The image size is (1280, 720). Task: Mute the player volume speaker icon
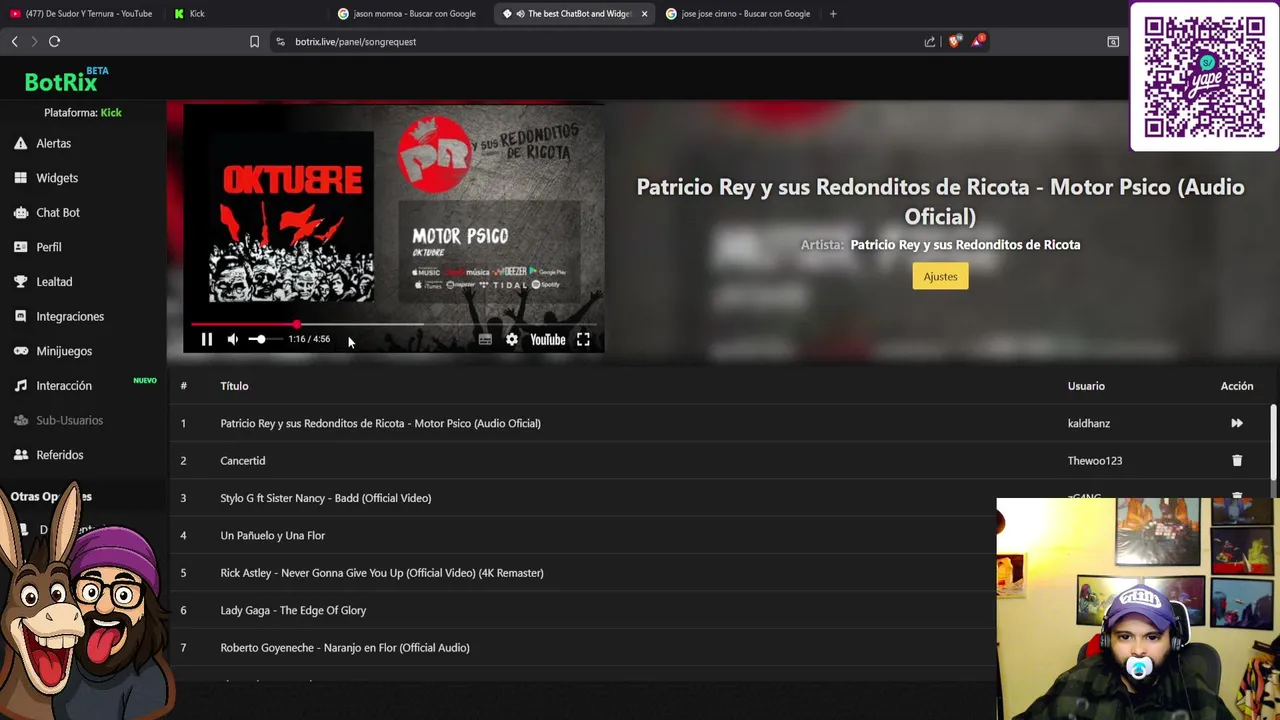click(x=233, y=340)
